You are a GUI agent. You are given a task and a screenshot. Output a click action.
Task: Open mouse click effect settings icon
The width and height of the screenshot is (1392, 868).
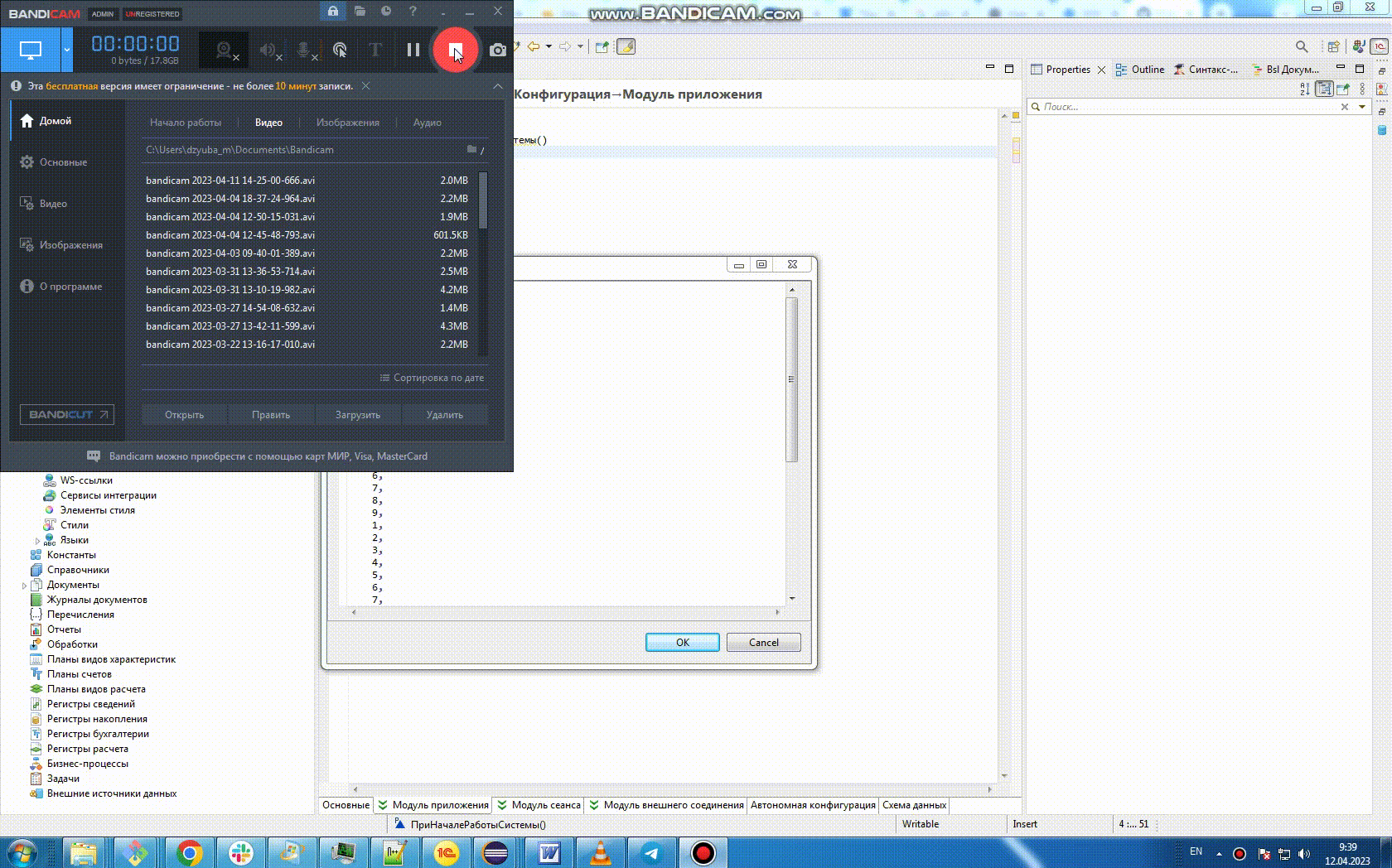(340, 50)
